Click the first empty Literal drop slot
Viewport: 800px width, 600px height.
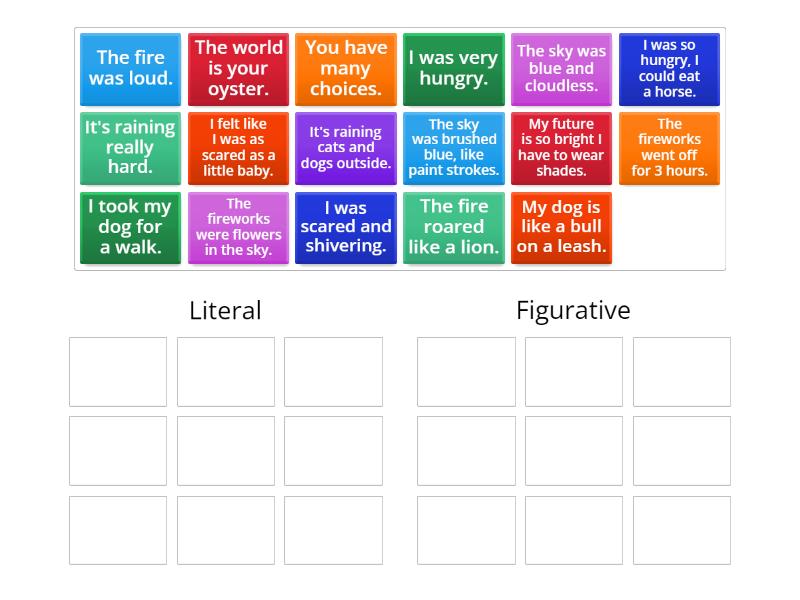click(118, 372)
